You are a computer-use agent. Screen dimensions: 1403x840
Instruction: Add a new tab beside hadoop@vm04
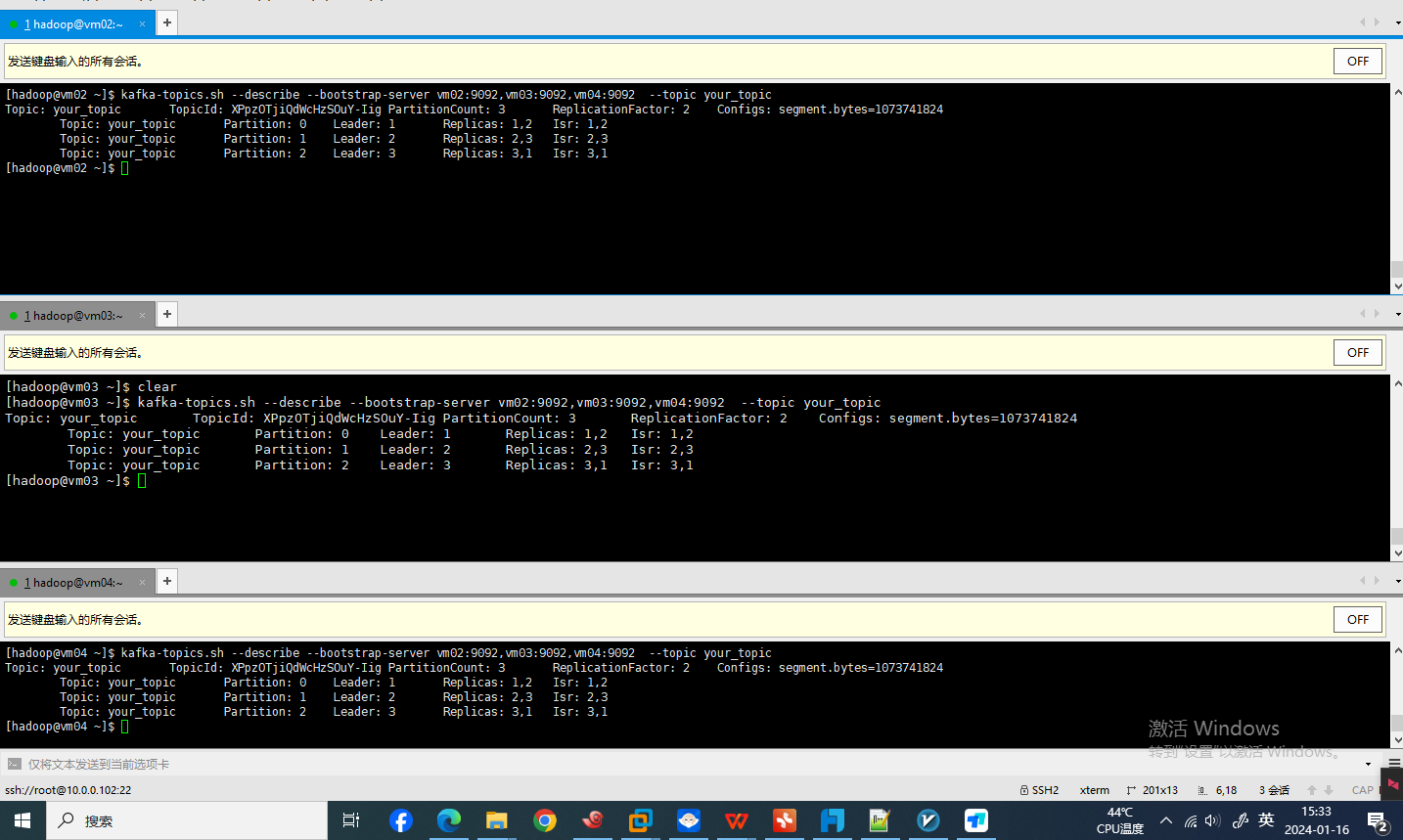167,581
